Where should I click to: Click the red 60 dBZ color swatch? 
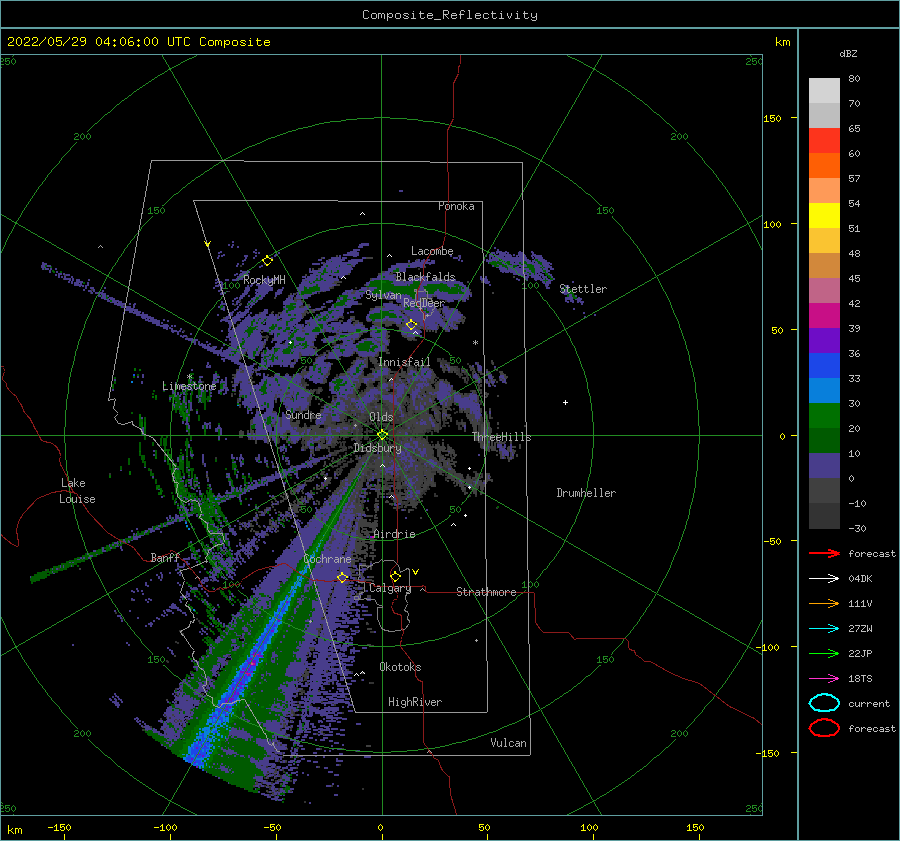[x=824, y=141]
